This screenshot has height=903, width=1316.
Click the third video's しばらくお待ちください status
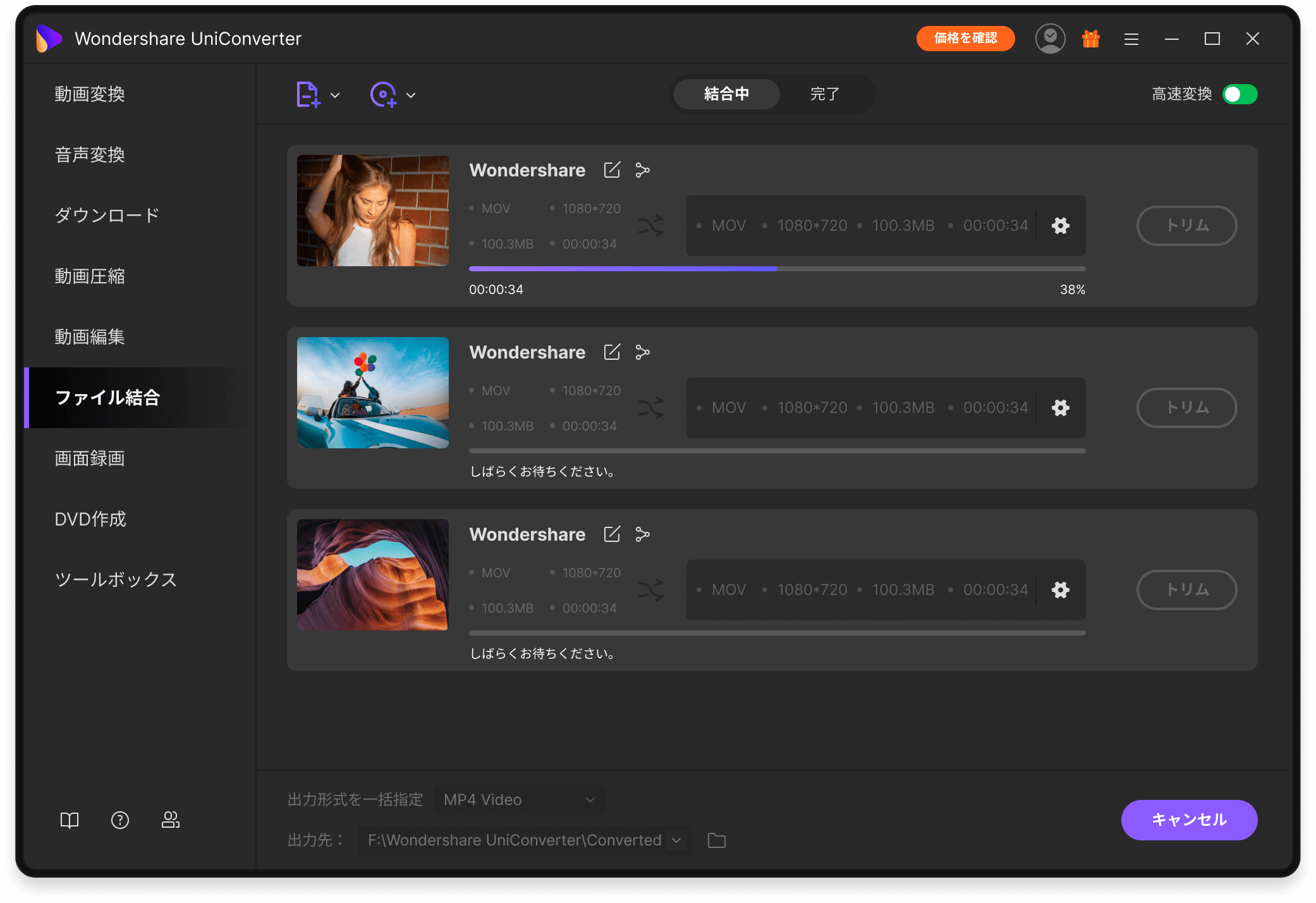(543, 654)
